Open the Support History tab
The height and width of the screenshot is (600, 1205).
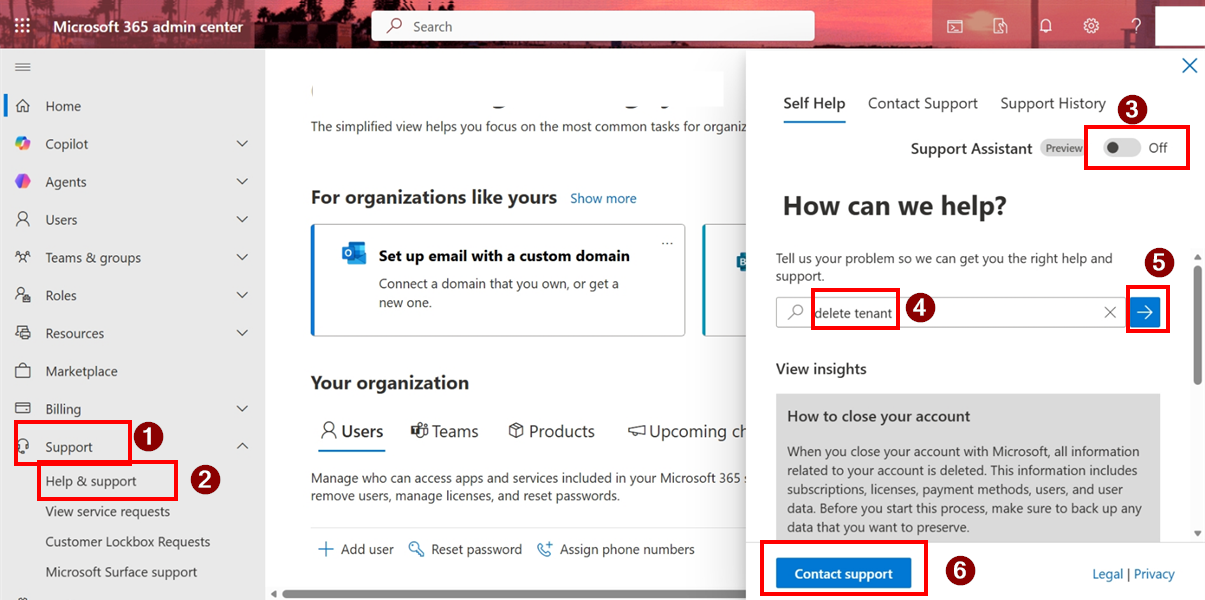click(x=1053, y=104)
